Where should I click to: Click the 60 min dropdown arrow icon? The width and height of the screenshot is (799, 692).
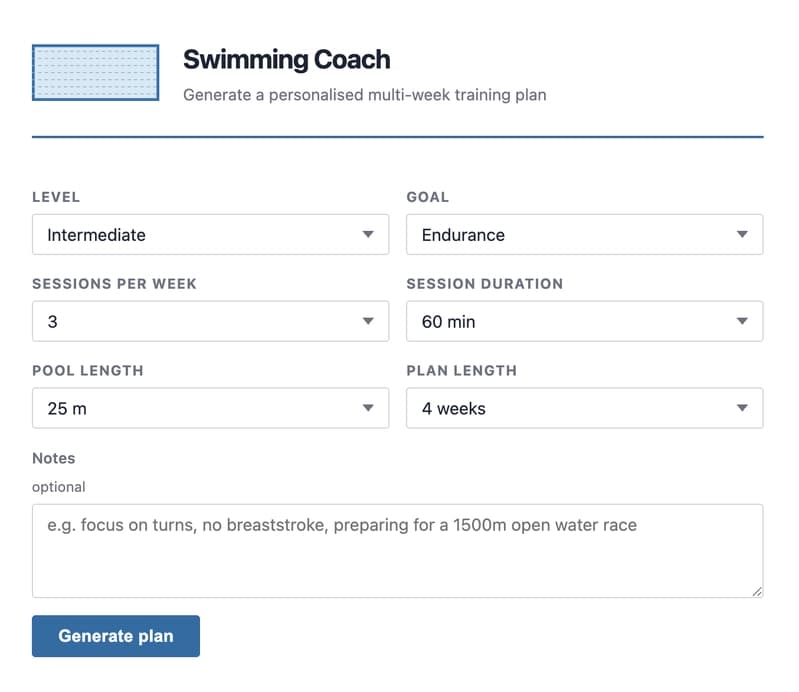(x=742, y=321)
